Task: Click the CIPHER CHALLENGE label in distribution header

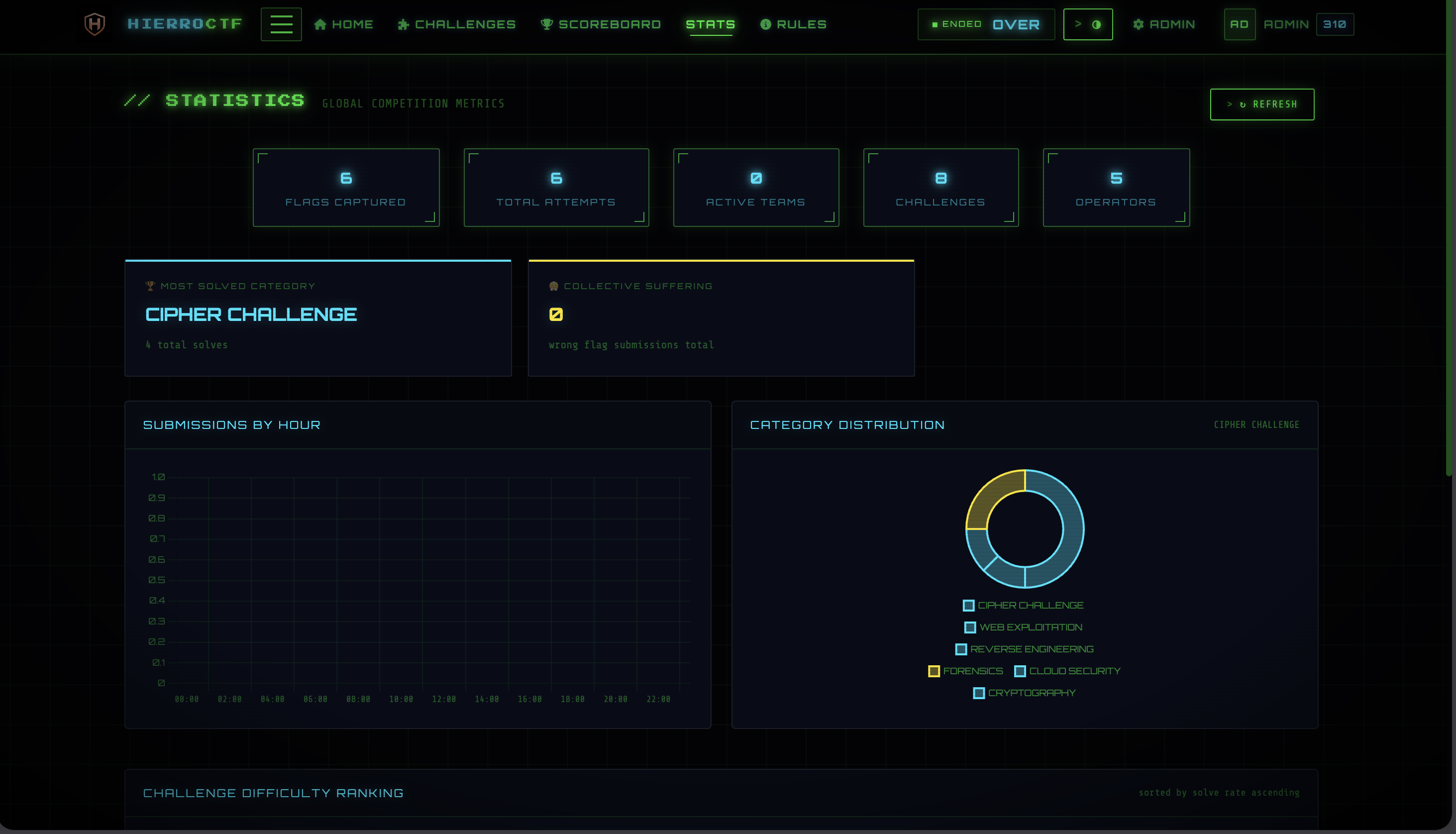Action: [x=1256, y=424]
